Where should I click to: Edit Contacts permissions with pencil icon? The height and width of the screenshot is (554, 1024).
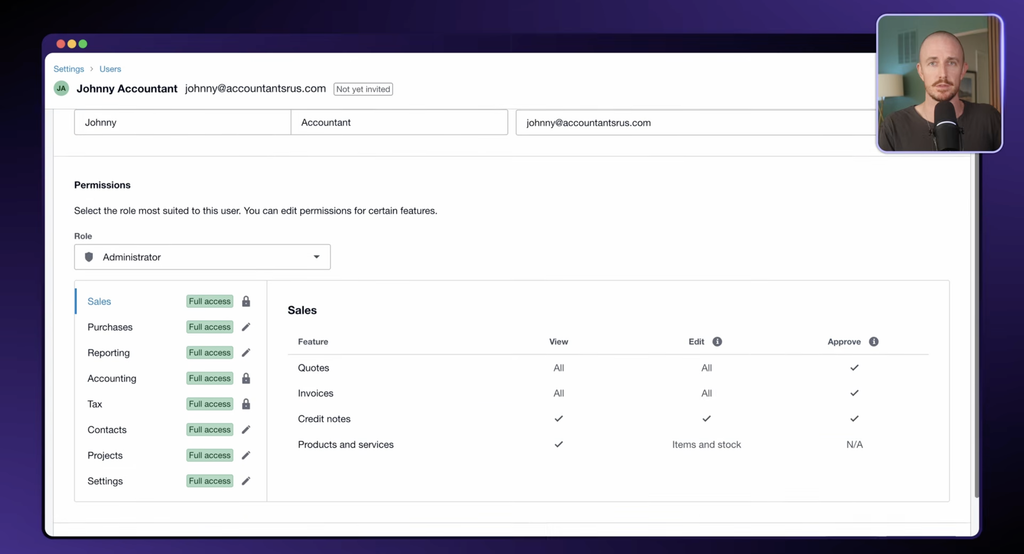(246, 429)
